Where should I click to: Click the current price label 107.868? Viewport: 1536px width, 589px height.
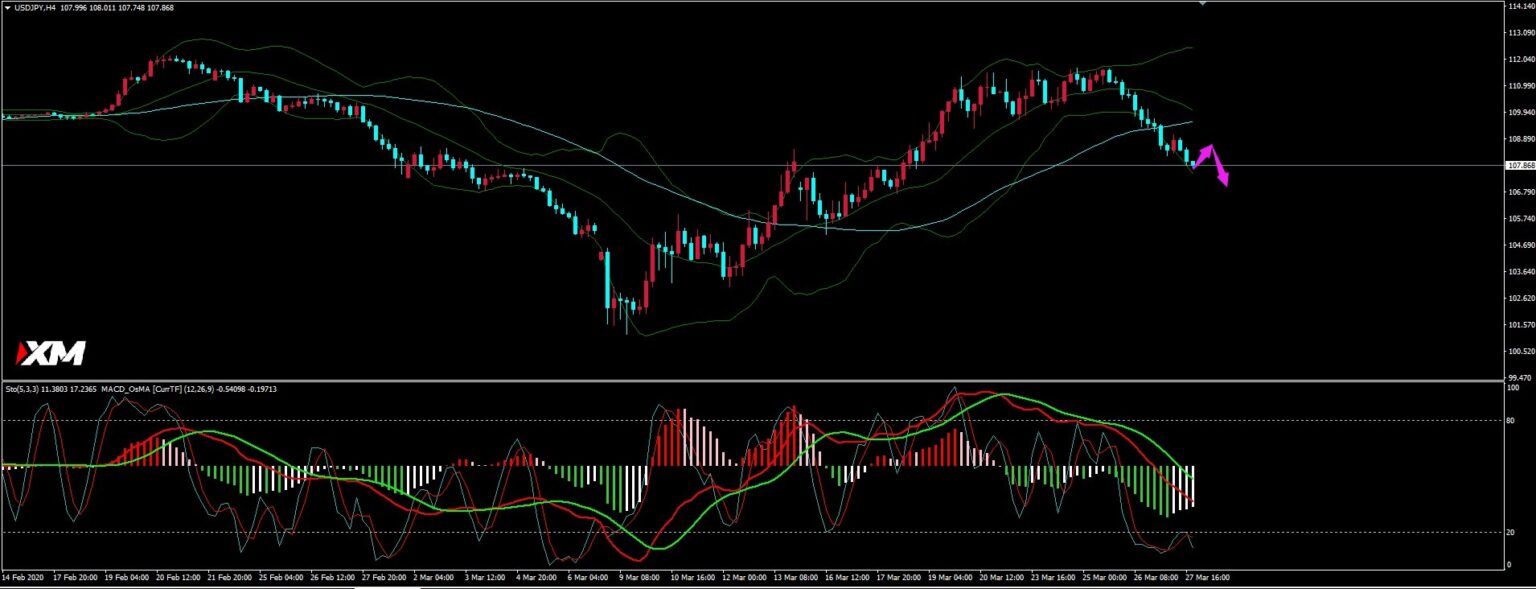pyautogui.click(x=1520, y=165)
